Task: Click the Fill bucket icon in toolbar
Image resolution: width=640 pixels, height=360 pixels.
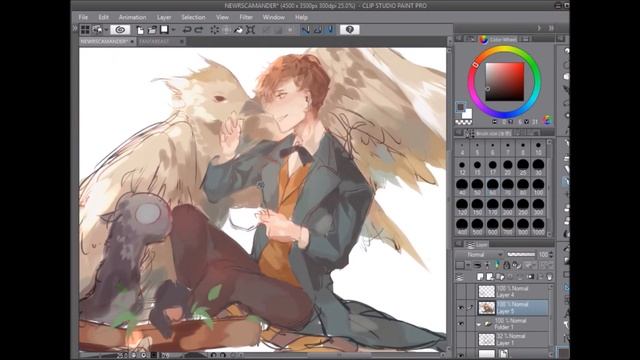Action: [x=238, y=30]
